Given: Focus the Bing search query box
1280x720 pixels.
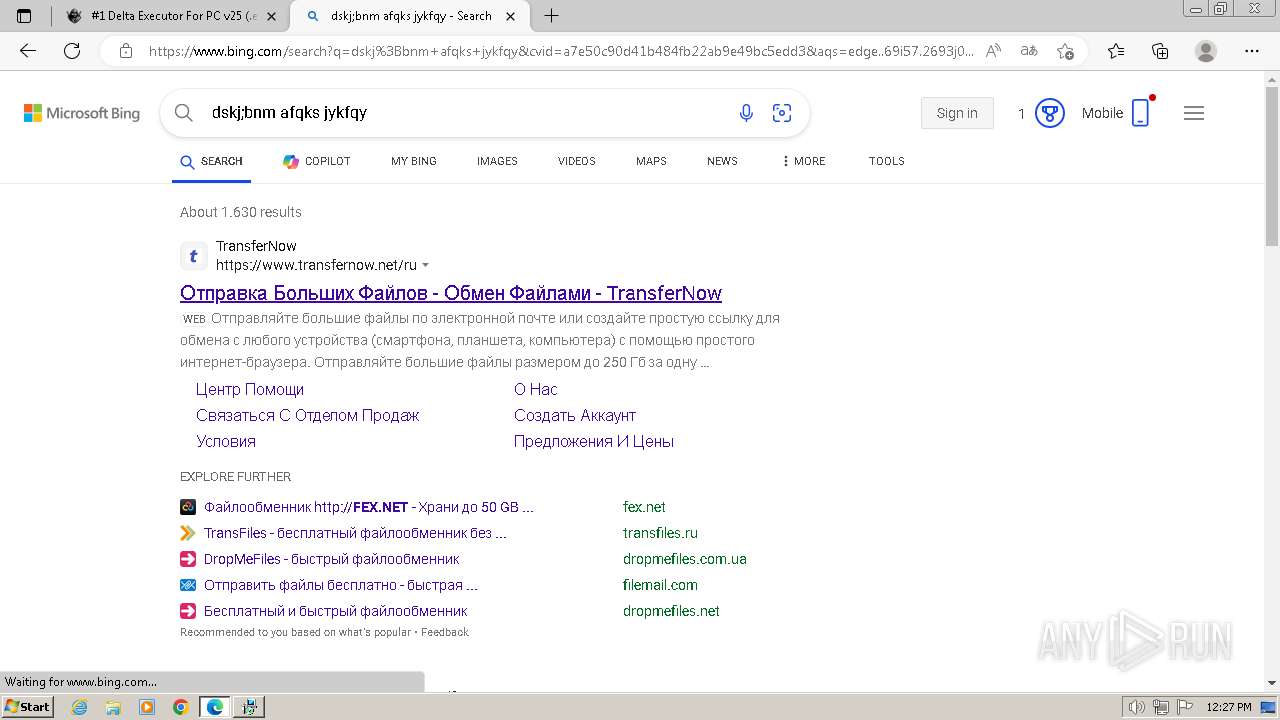Looking at the screenshot, I should pos(465,113).
